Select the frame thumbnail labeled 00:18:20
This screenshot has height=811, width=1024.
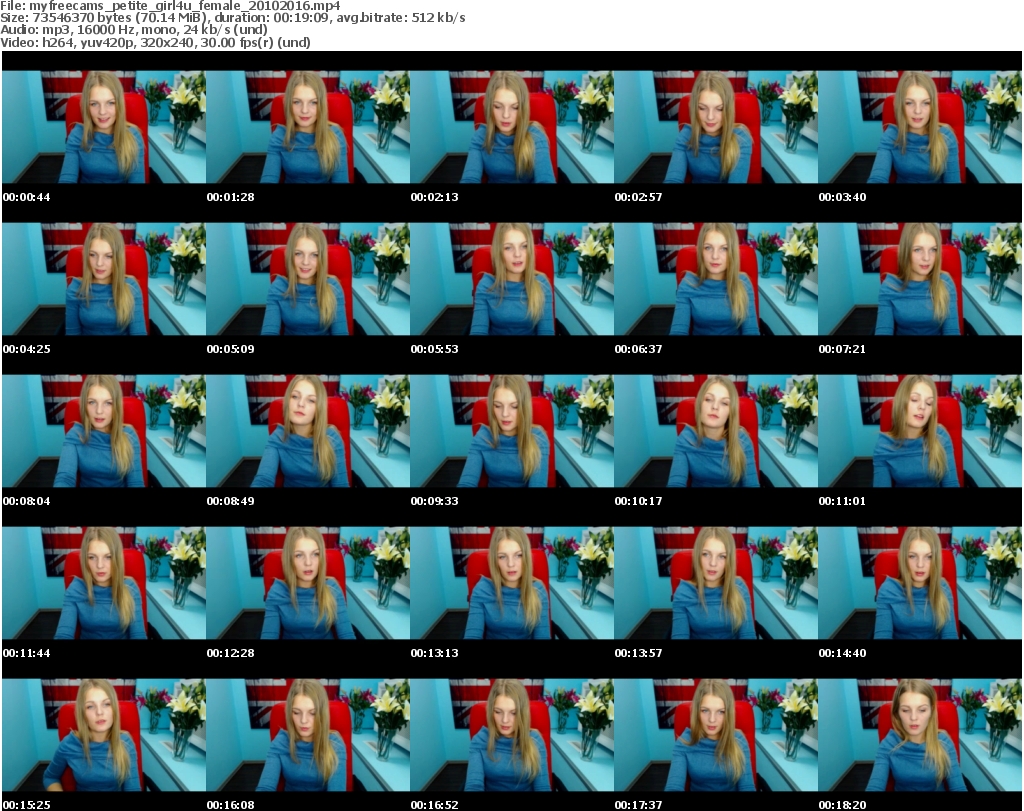[x=920, y=735]
